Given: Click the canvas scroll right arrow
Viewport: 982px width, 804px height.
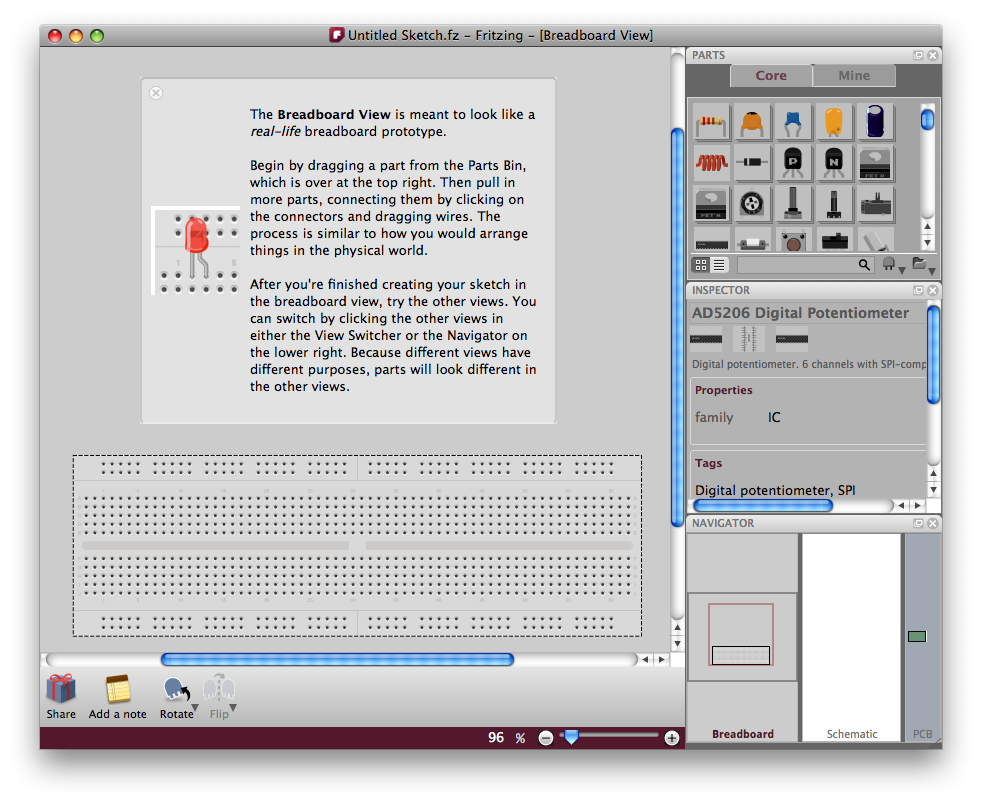Looking at the screenshot, I should pyautogui.click(x=661, y=659).
